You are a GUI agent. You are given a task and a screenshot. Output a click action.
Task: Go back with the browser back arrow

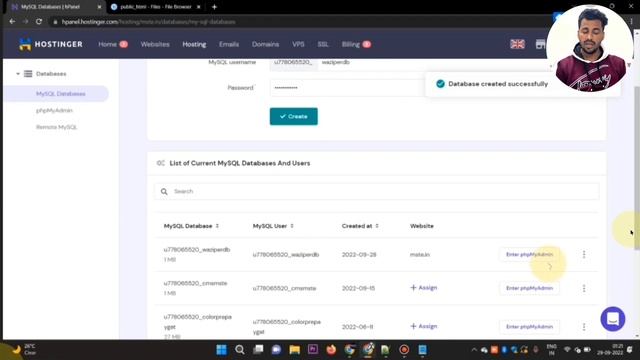click(12, 22)
